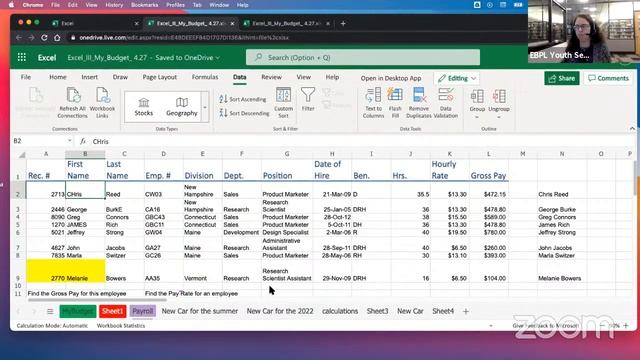
Task: Open New Car for the summer sheet
Action: pos(200,311)
